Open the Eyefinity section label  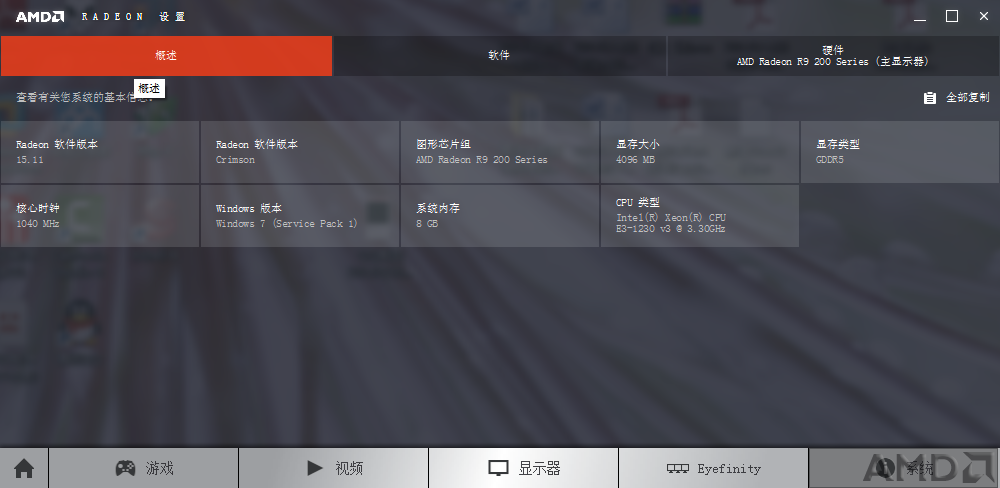[729, 469]
